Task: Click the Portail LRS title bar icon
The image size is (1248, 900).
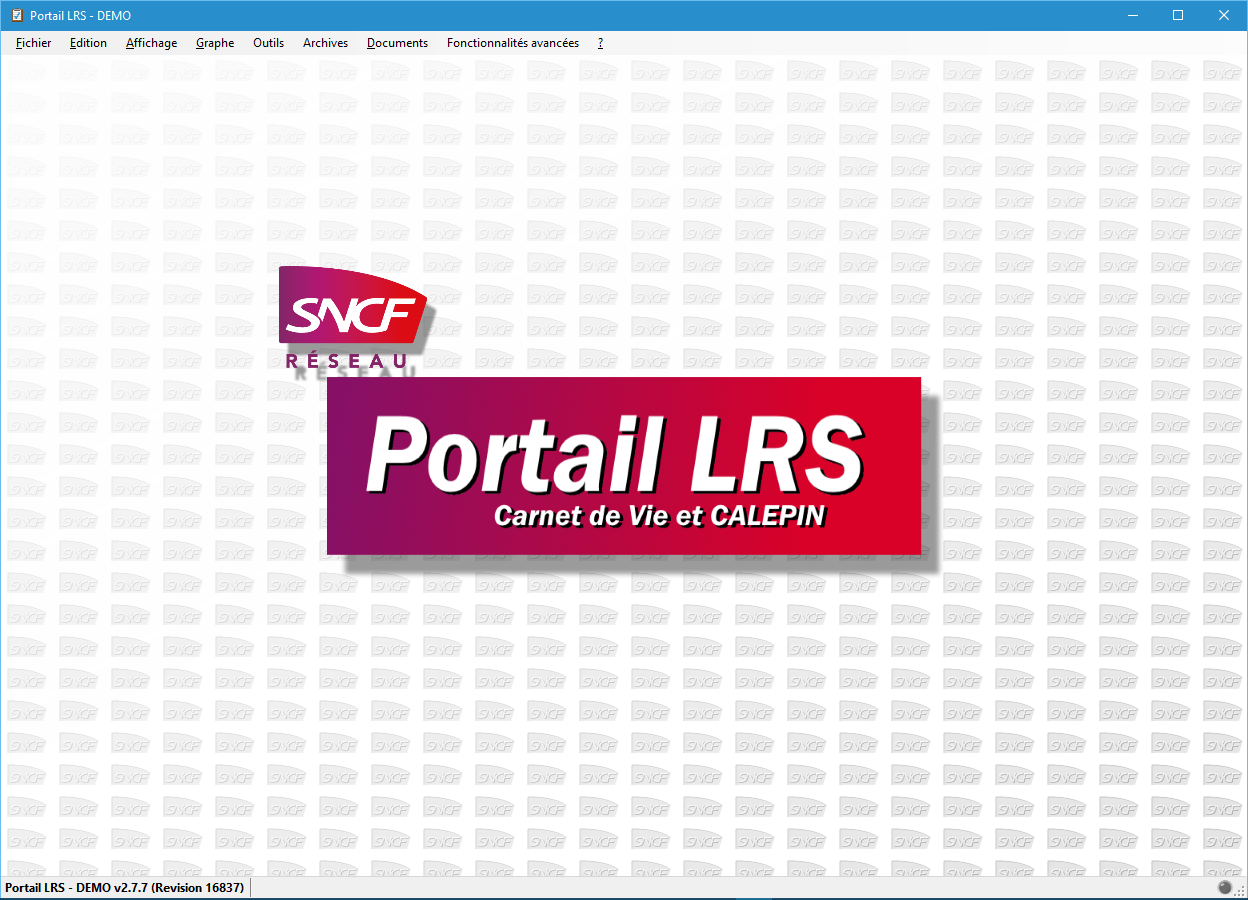Action: coord(16,15)
